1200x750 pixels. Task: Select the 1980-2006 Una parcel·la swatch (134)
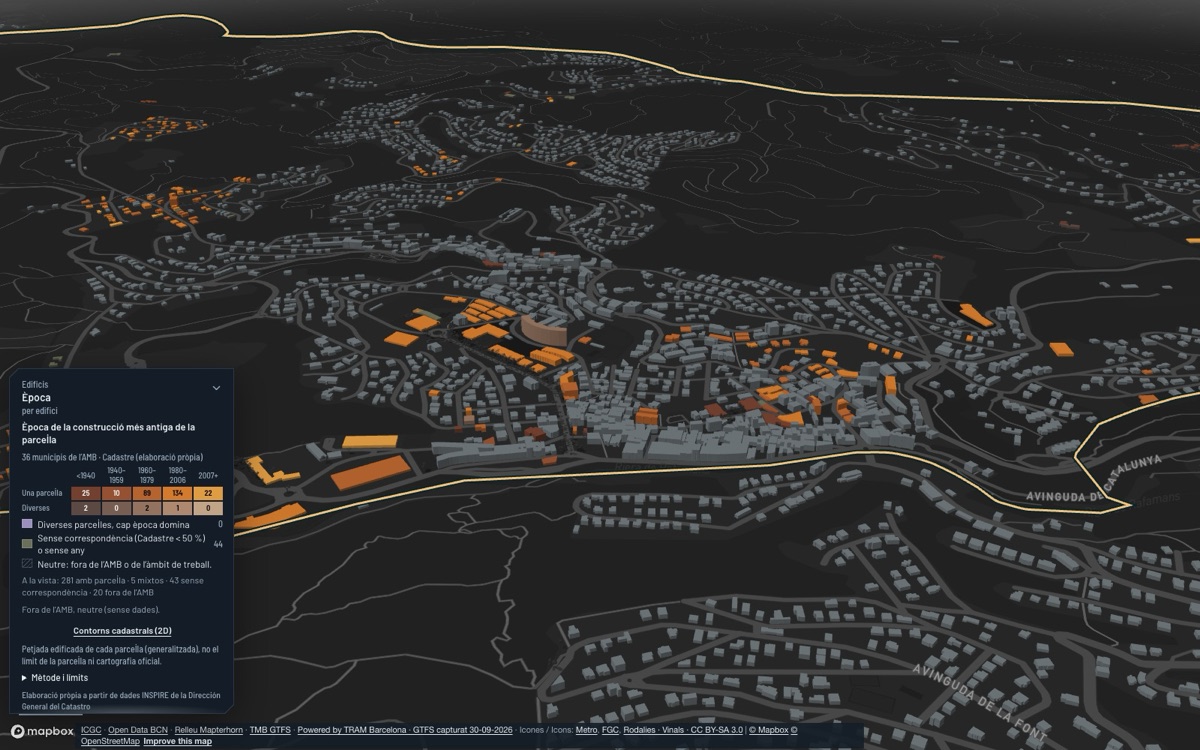pos(177,493)
